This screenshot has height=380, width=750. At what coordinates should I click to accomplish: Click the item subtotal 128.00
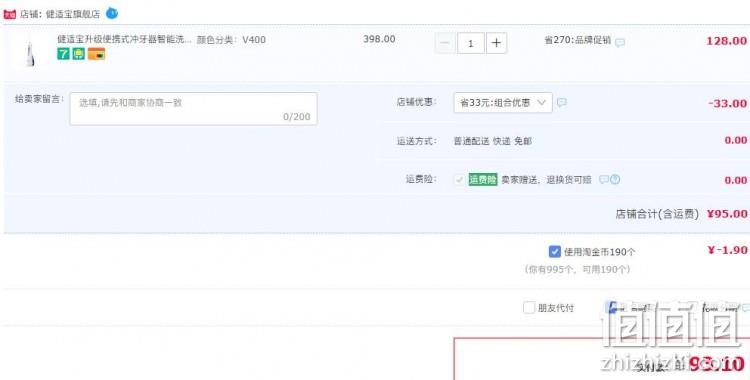[x=727, y=41]
